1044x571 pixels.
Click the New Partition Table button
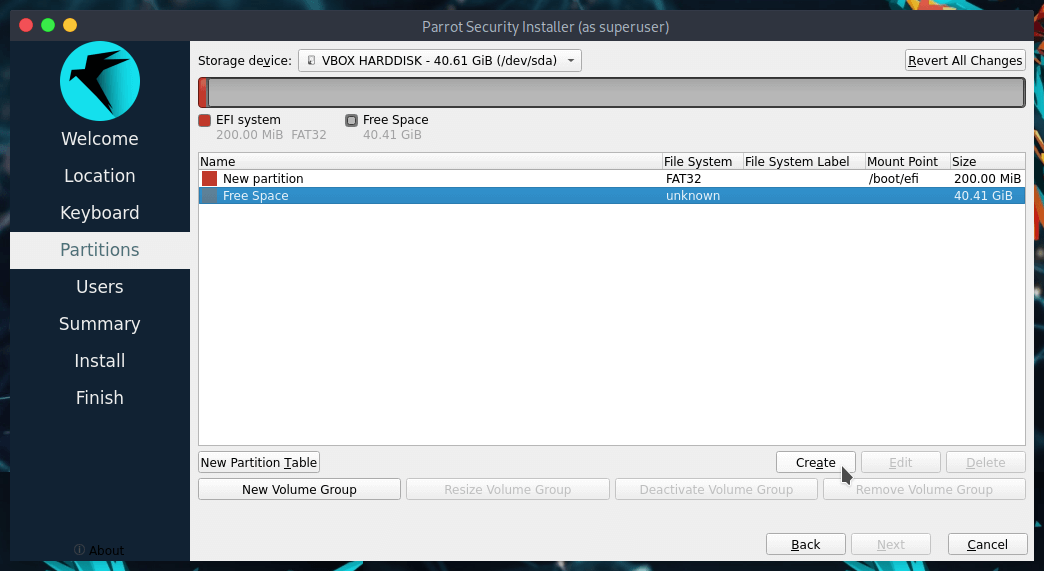coord(259,462)
